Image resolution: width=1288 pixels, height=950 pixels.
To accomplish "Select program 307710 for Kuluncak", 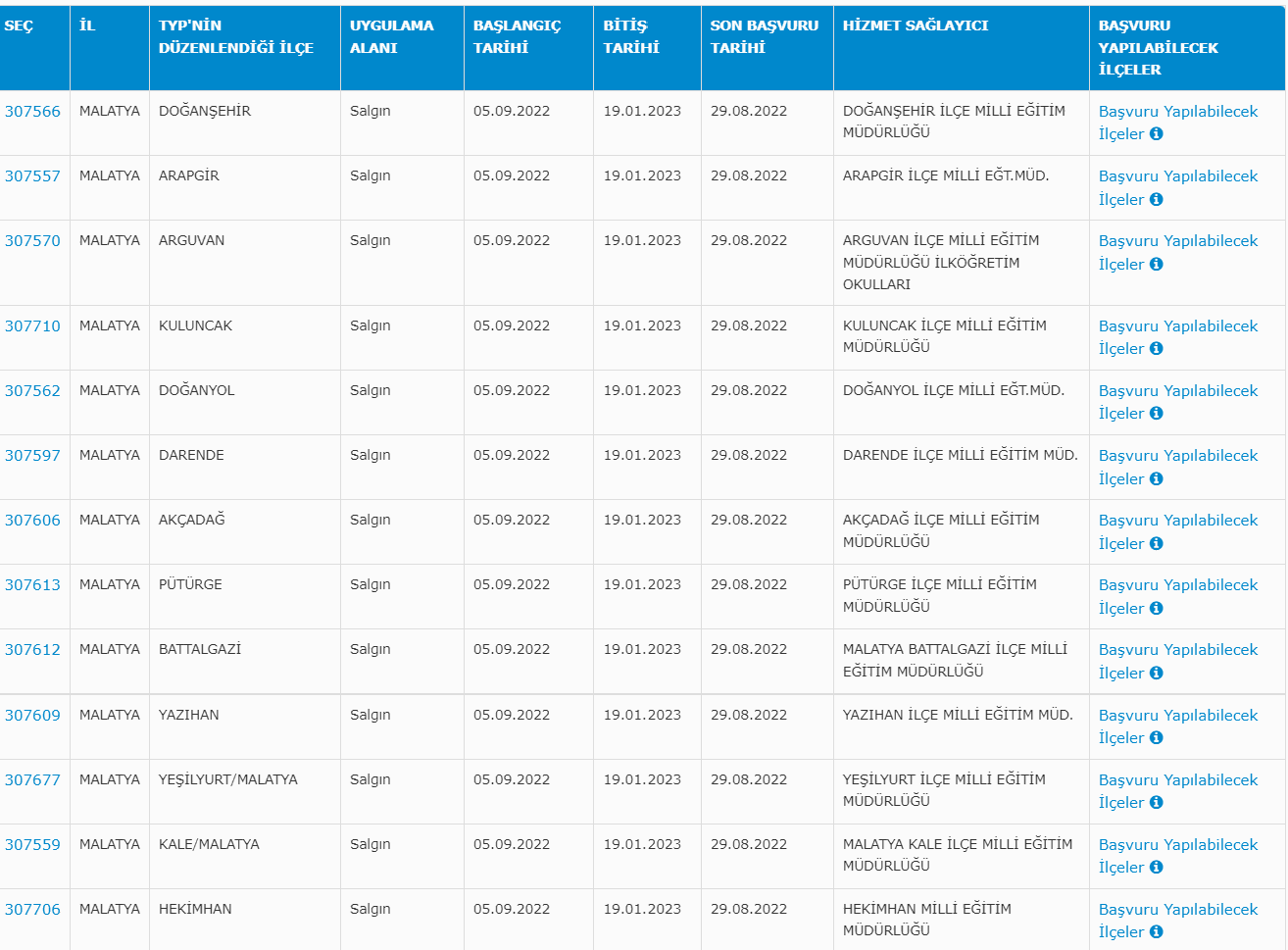I will pyautogui.click(x=32, y=326).
